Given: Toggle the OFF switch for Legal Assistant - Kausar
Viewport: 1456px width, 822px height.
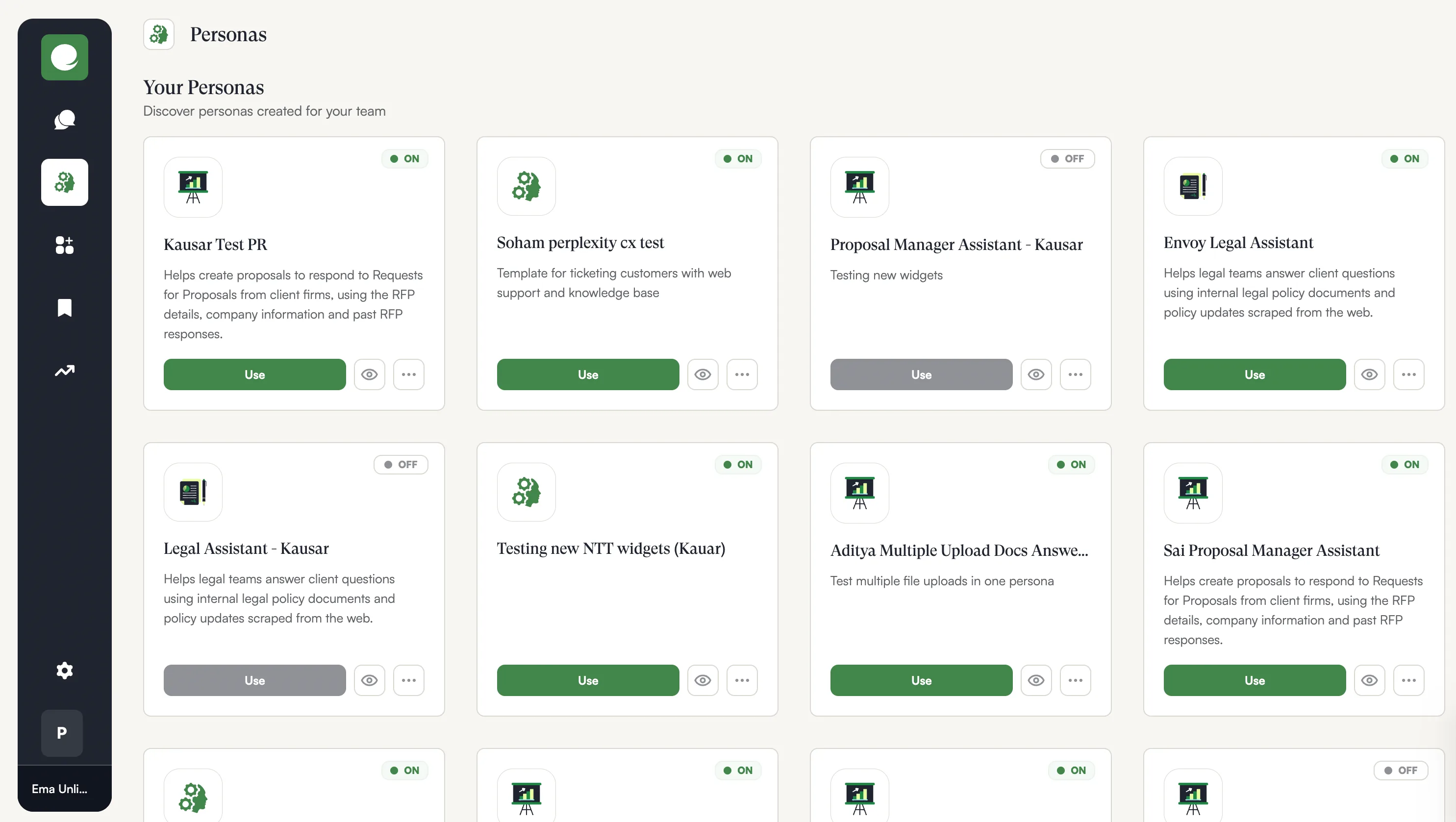Looking at the screenshot, I should click(401, 464).
